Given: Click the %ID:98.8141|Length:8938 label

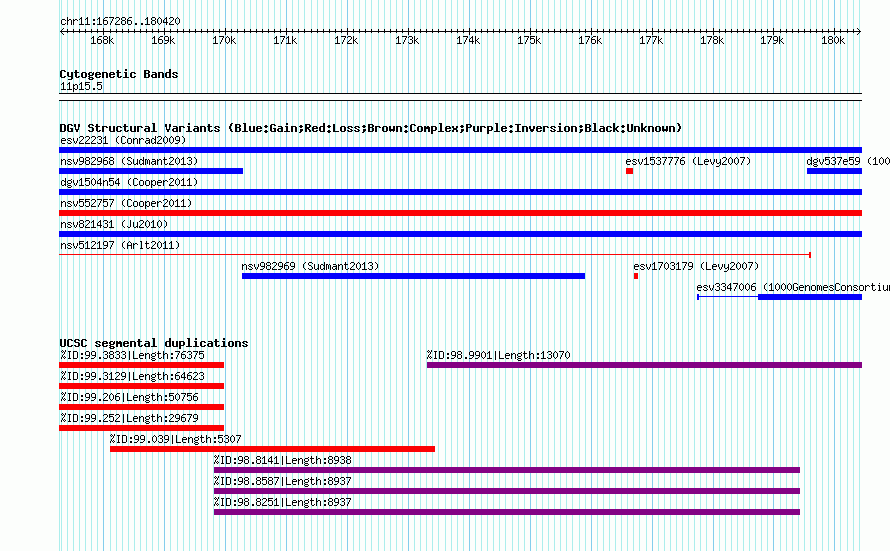Looking at the screenshot, I should 283,460.
